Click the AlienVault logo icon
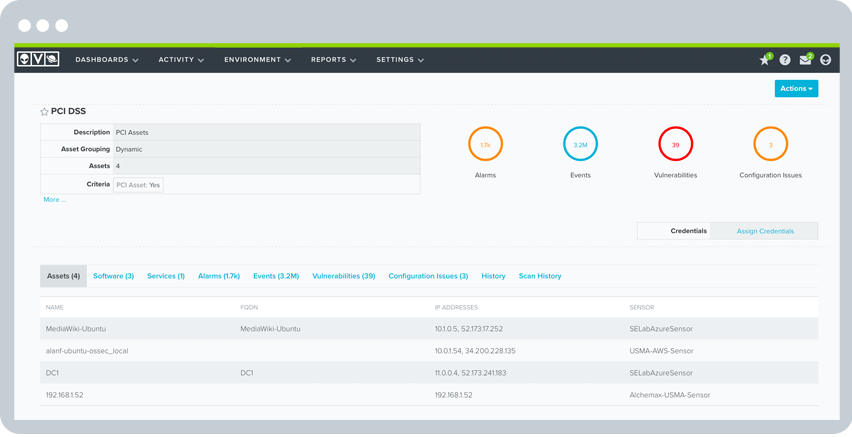 tap(38, 60)
